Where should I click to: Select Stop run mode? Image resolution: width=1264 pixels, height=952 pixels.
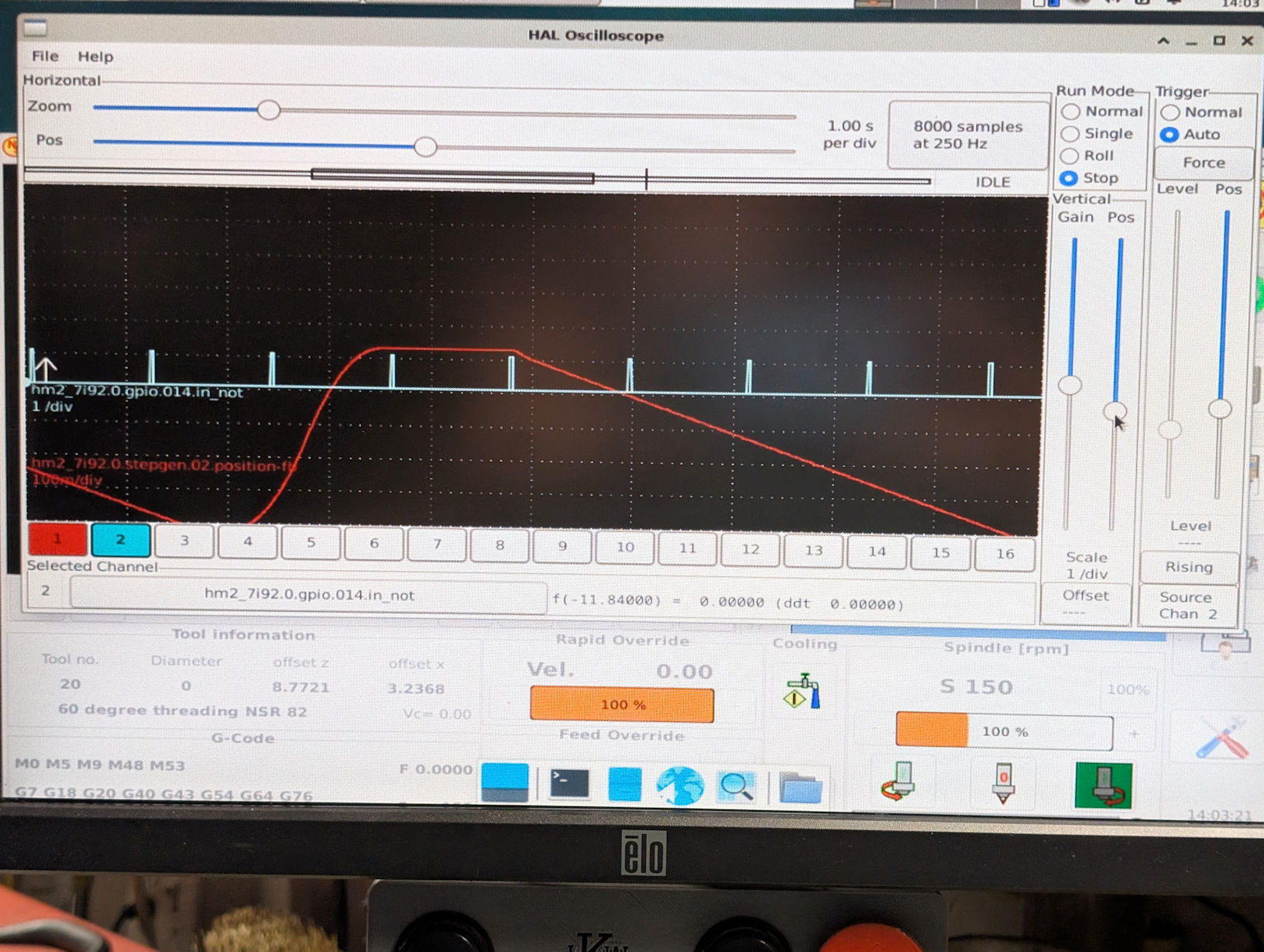click(x=1091, y=178)
